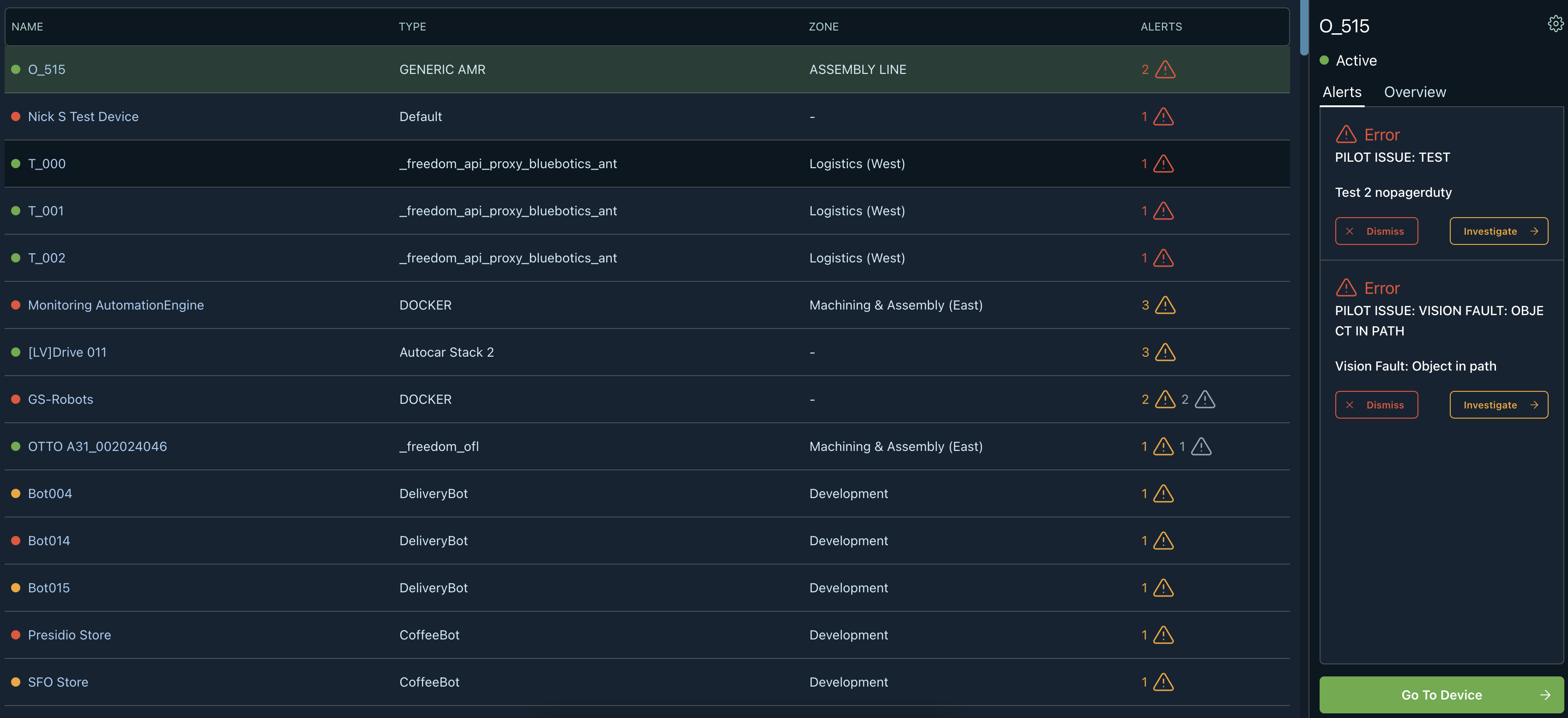Viewport: 1568px width, 718px height.
Task: Open the [LV]Drive 011 device
Action: point(67,352)
